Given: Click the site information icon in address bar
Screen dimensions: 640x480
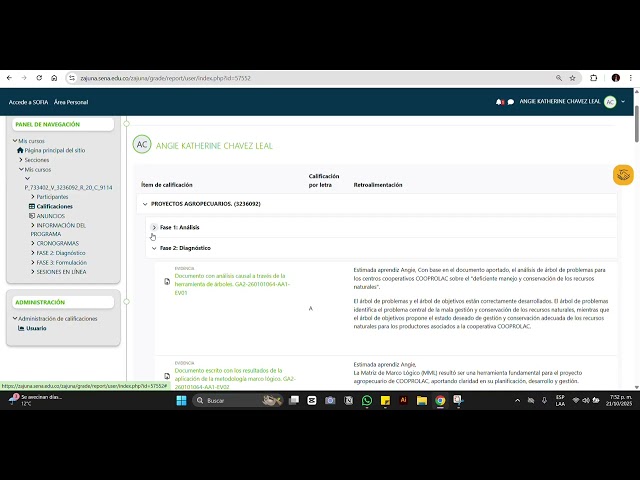Looking at the screenshot, I should [x=72, y=78].
